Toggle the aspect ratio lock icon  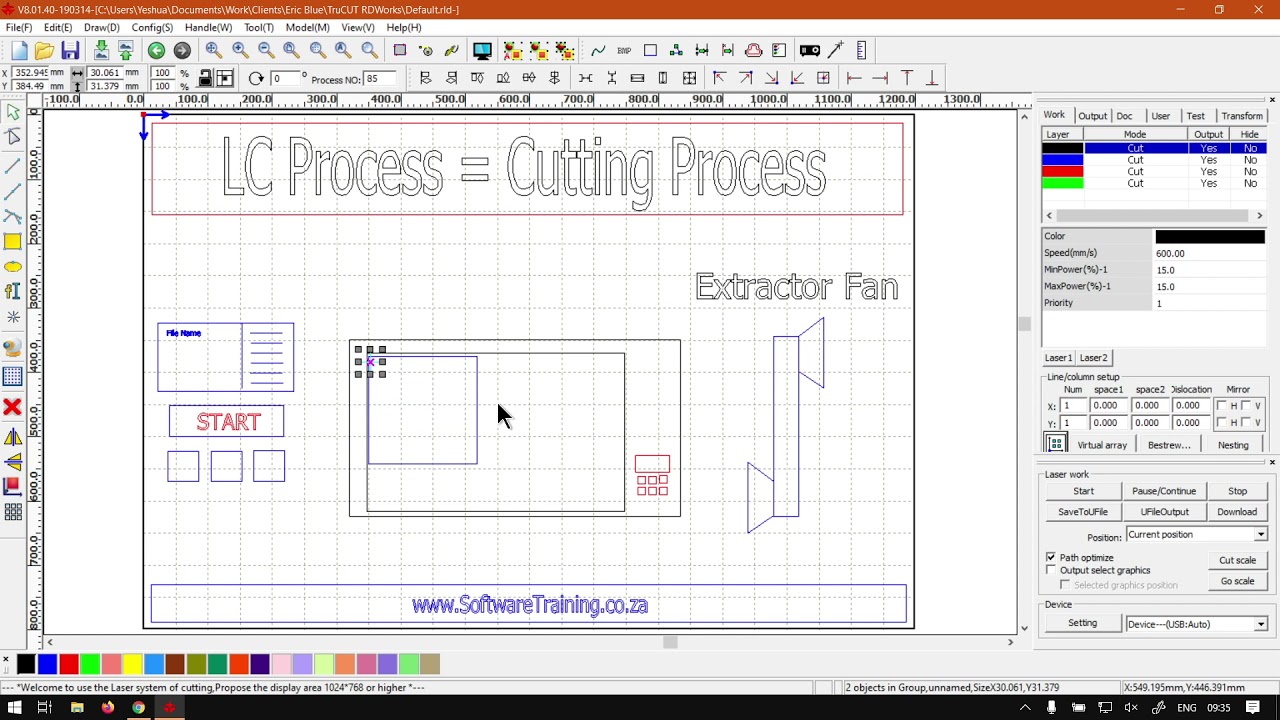[205, 78]
